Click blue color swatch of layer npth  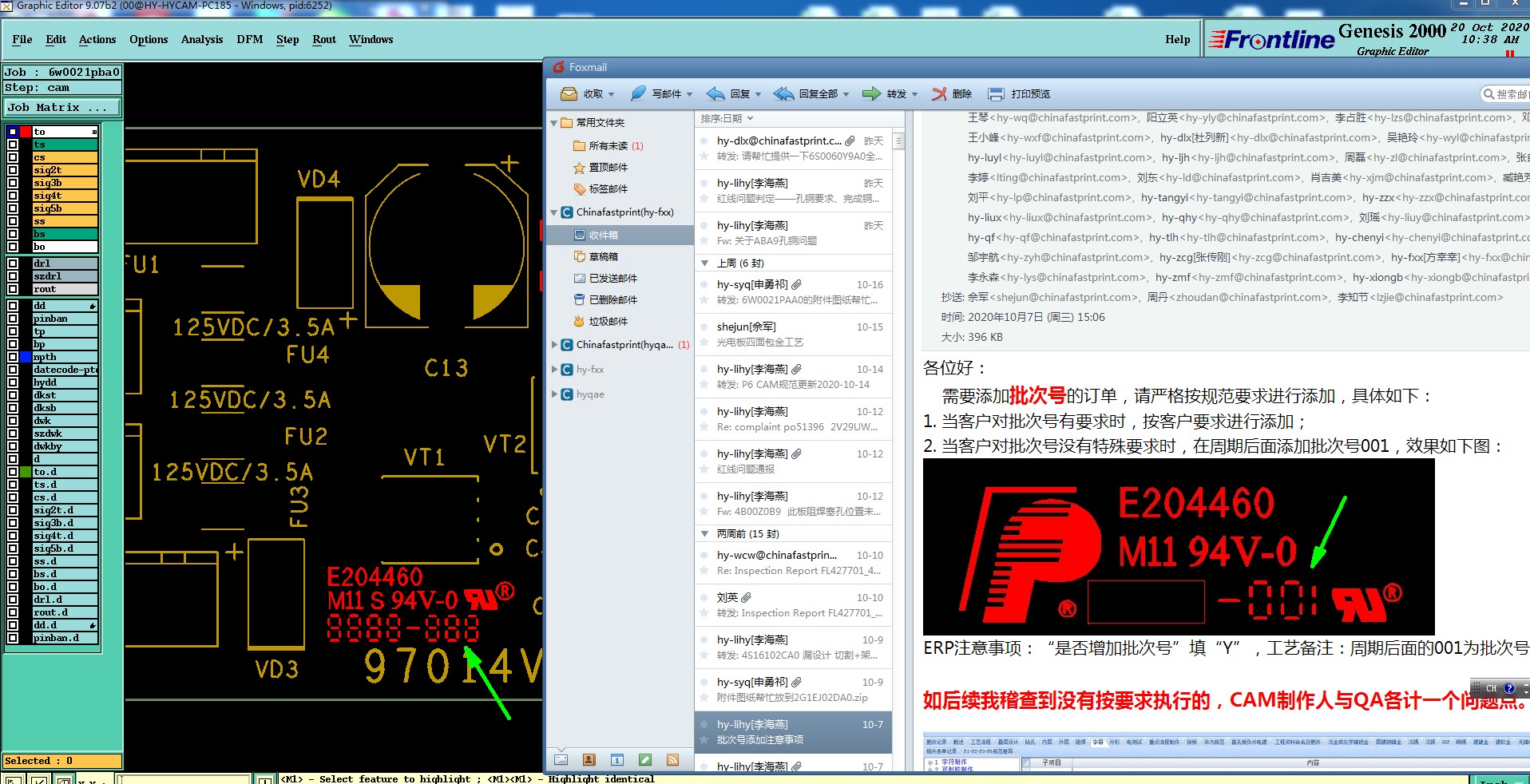point(26,357)
